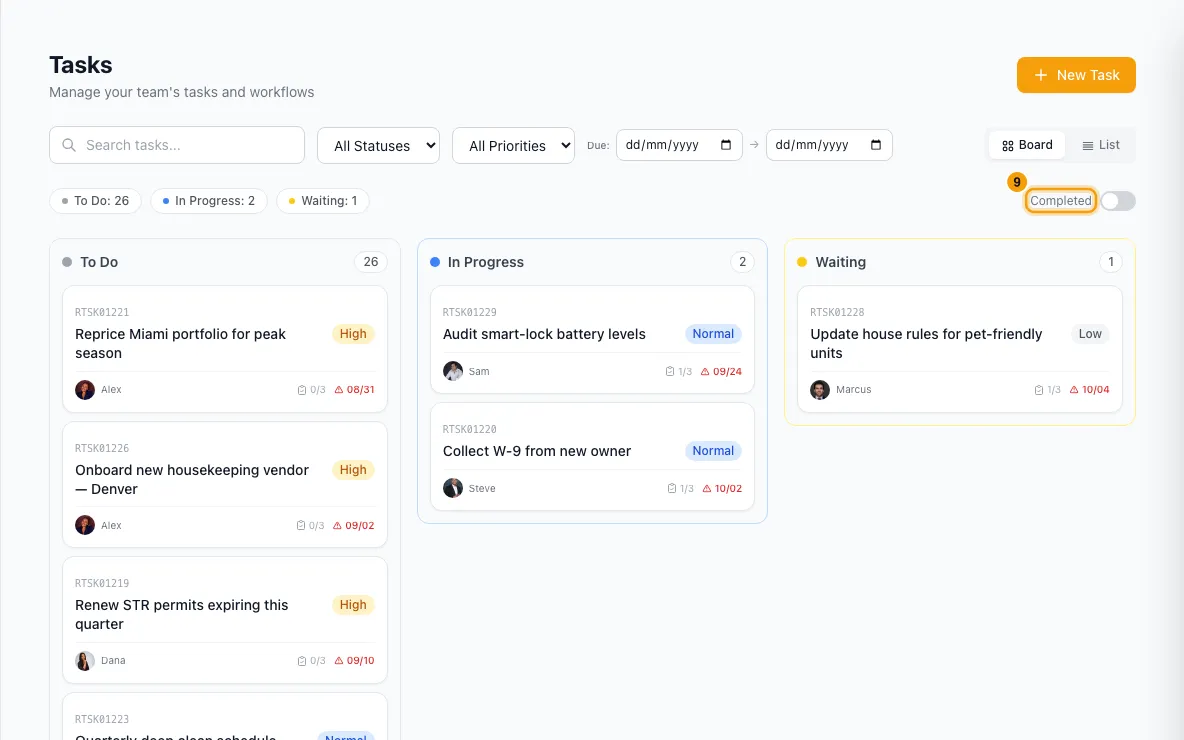Create a New Task
Image resolution: width=1184 pixels, height=740 pixels.
coord(1076,75)
